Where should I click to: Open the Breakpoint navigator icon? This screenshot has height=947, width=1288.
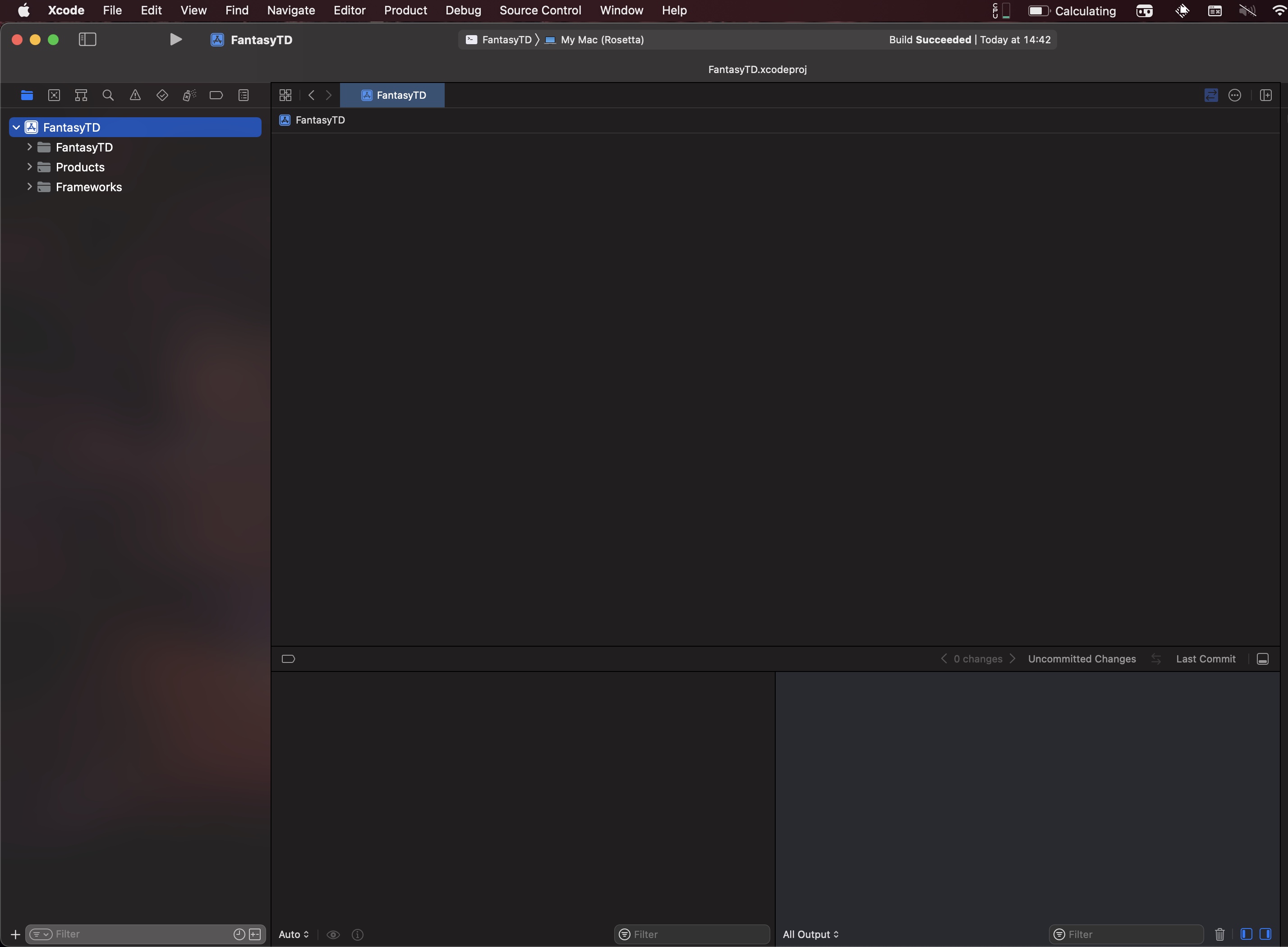pyautogui.click(x=216, y=95)
